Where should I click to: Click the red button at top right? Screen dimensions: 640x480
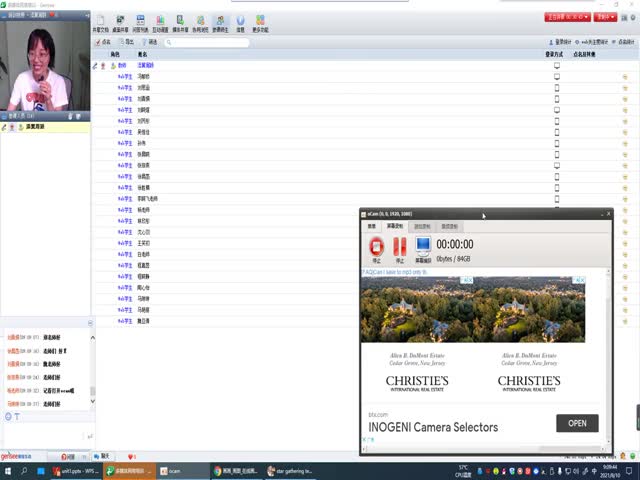tap(566, 17)
